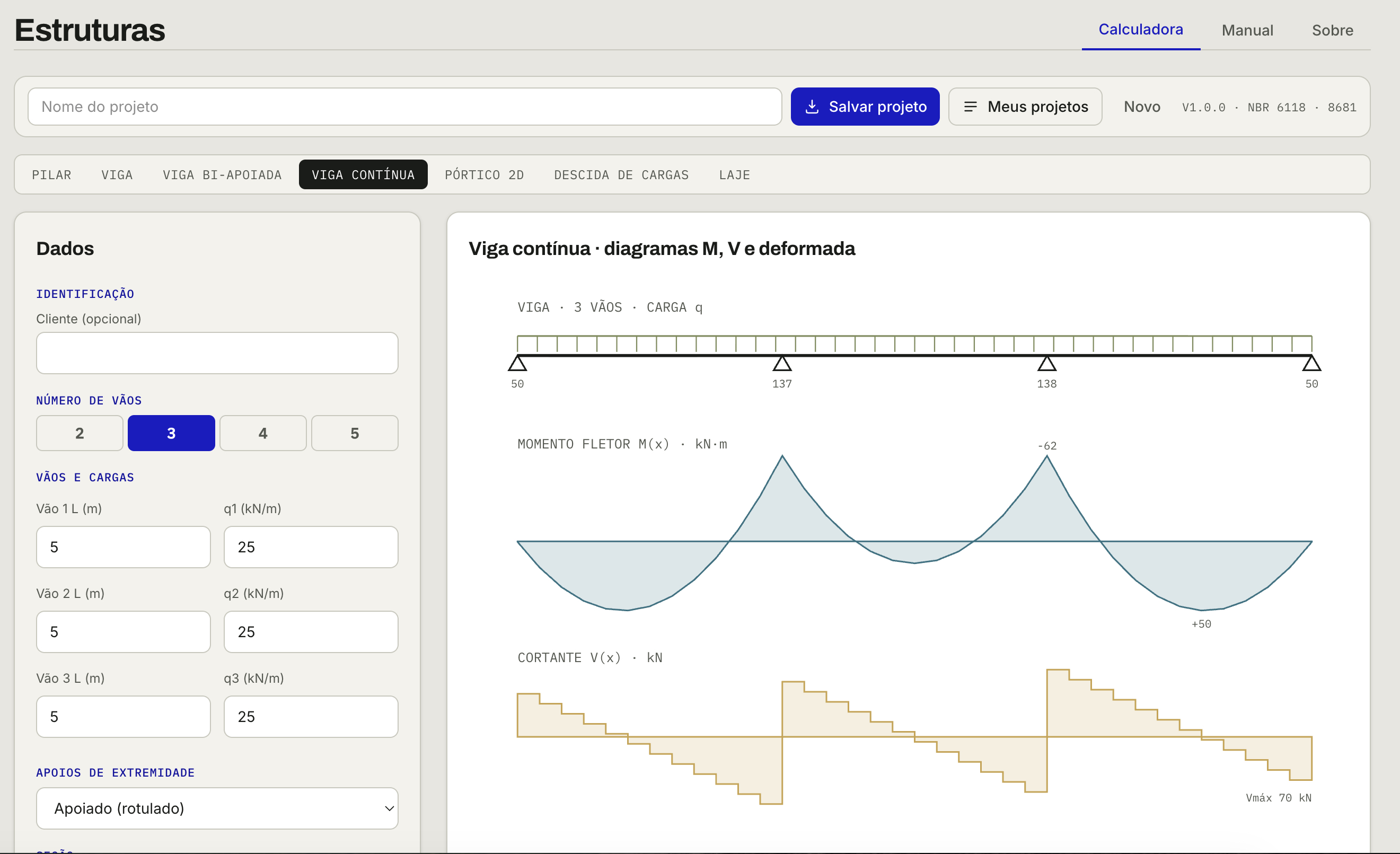The image size is (1400, 854).
Task: Edit the q2 (kN/m) field
Action: click(x=311, y=632)
